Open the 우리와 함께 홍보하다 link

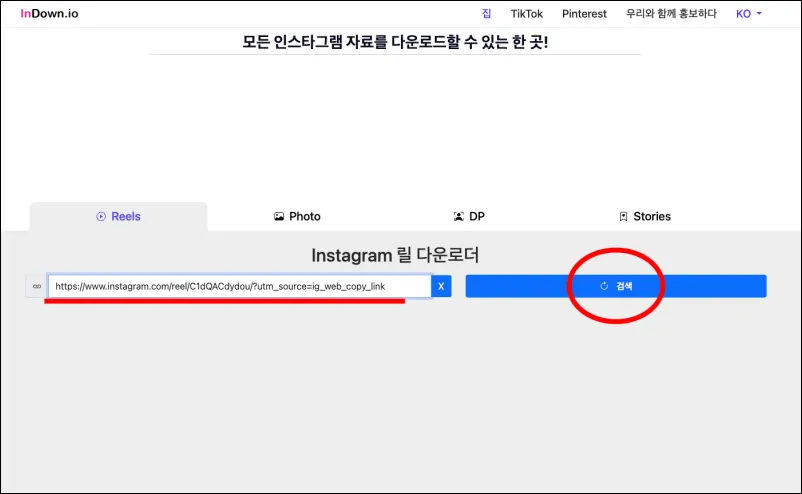(671, 14)
